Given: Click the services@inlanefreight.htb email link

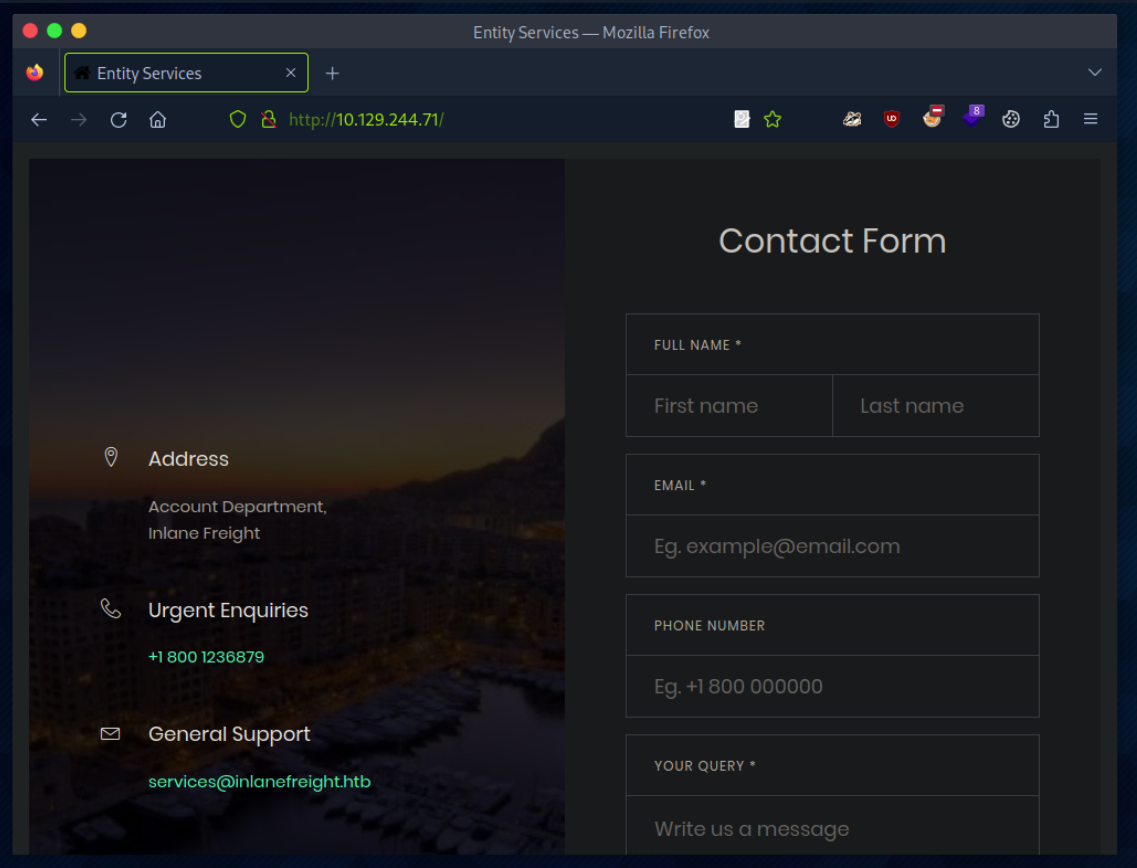Looking at the screenshot, I should pos(259,782).
